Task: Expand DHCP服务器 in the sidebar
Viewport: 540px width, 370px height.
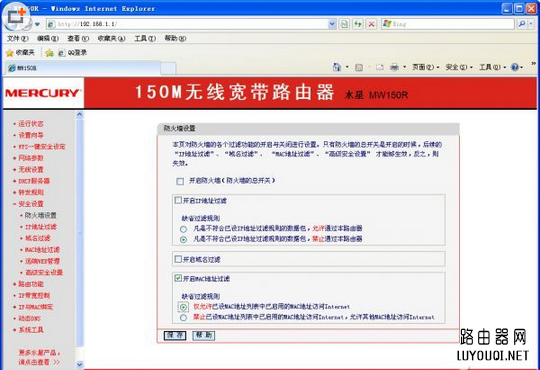Action: tap(34, 181)
